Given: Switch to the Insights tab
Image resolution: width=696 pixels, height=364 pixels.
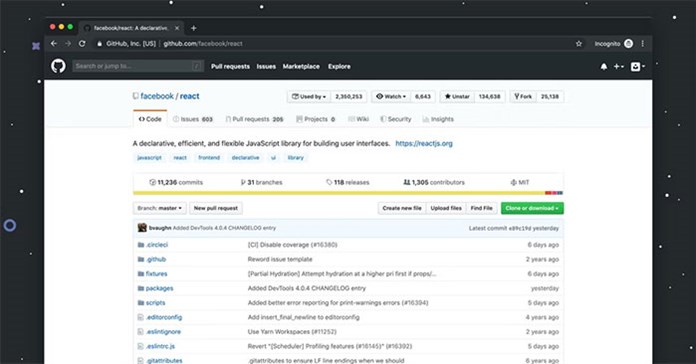Looking at the screenshot, I should click(438, 119).
